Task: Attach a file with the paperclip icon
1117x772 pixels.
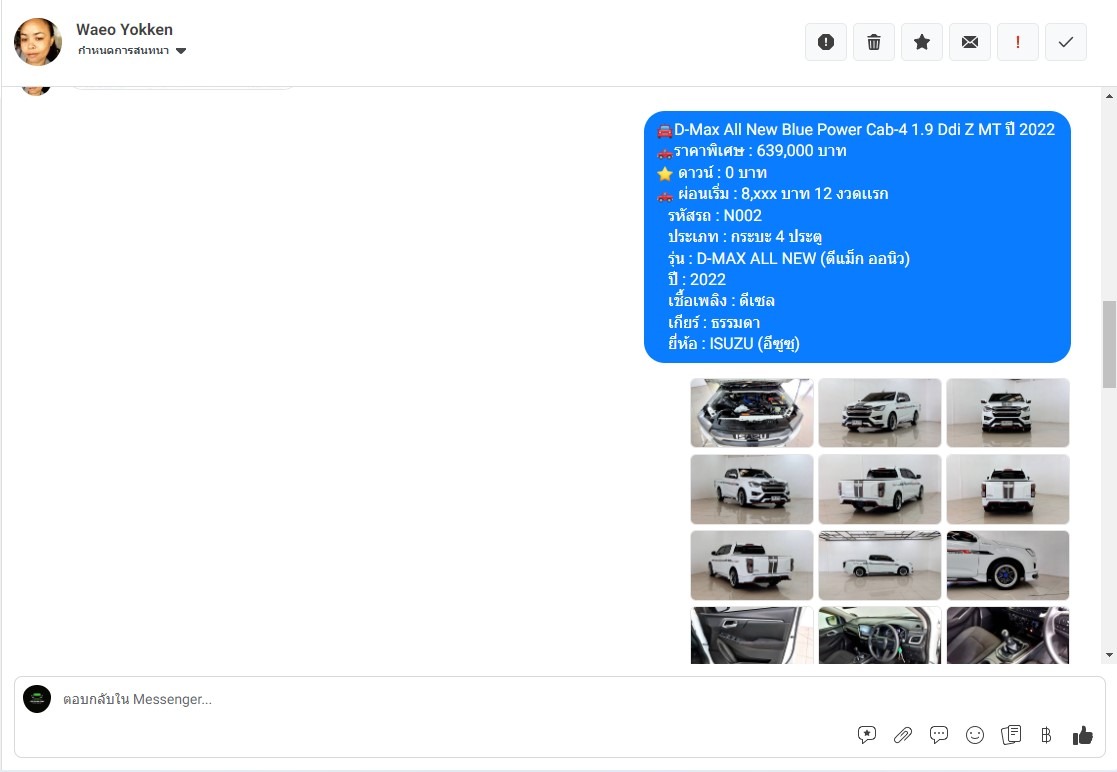Action: click(x=903, y=734)
